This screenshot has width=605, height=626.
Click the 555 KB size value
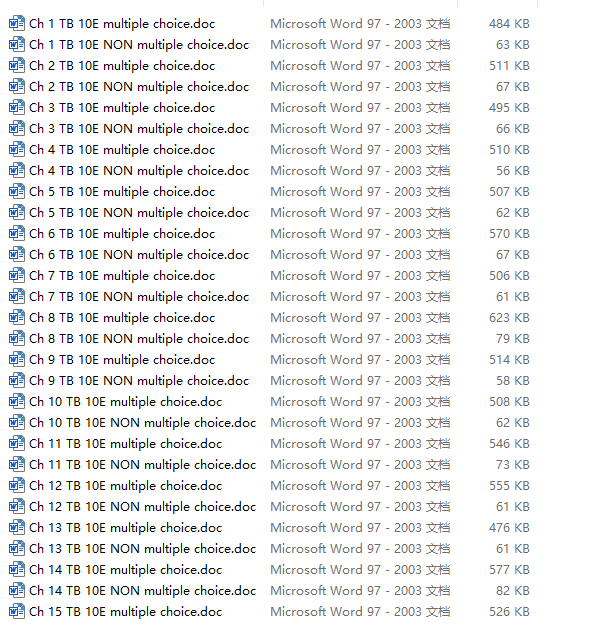point(509,485)
